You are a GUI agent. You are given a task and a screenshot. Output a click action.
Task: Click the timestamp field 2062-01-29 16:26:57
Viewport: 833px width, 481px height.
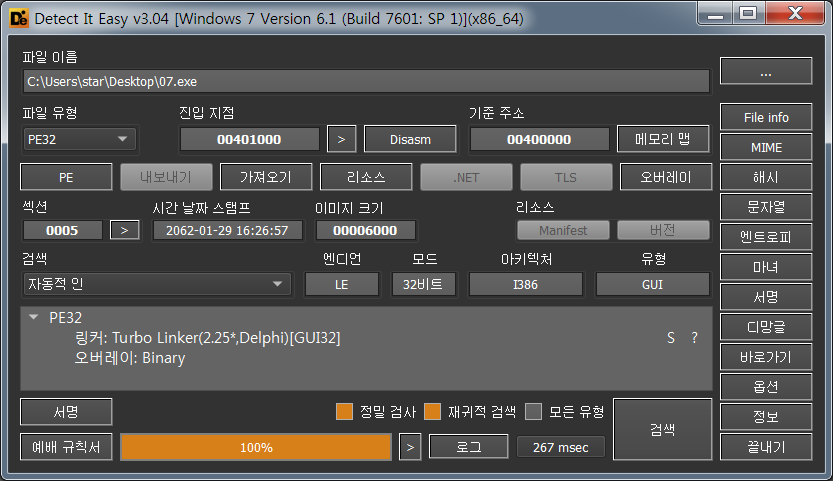click(227, 230)
